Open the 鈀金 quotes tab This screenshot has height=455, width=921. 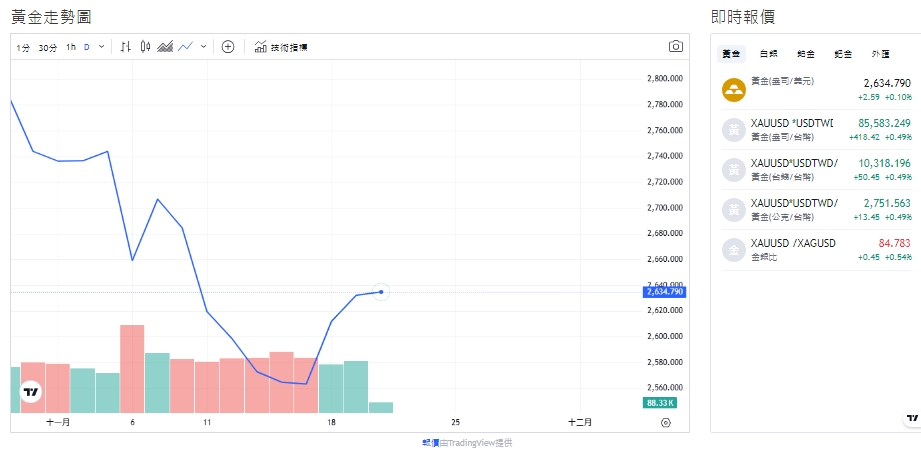tap(843, 54)
